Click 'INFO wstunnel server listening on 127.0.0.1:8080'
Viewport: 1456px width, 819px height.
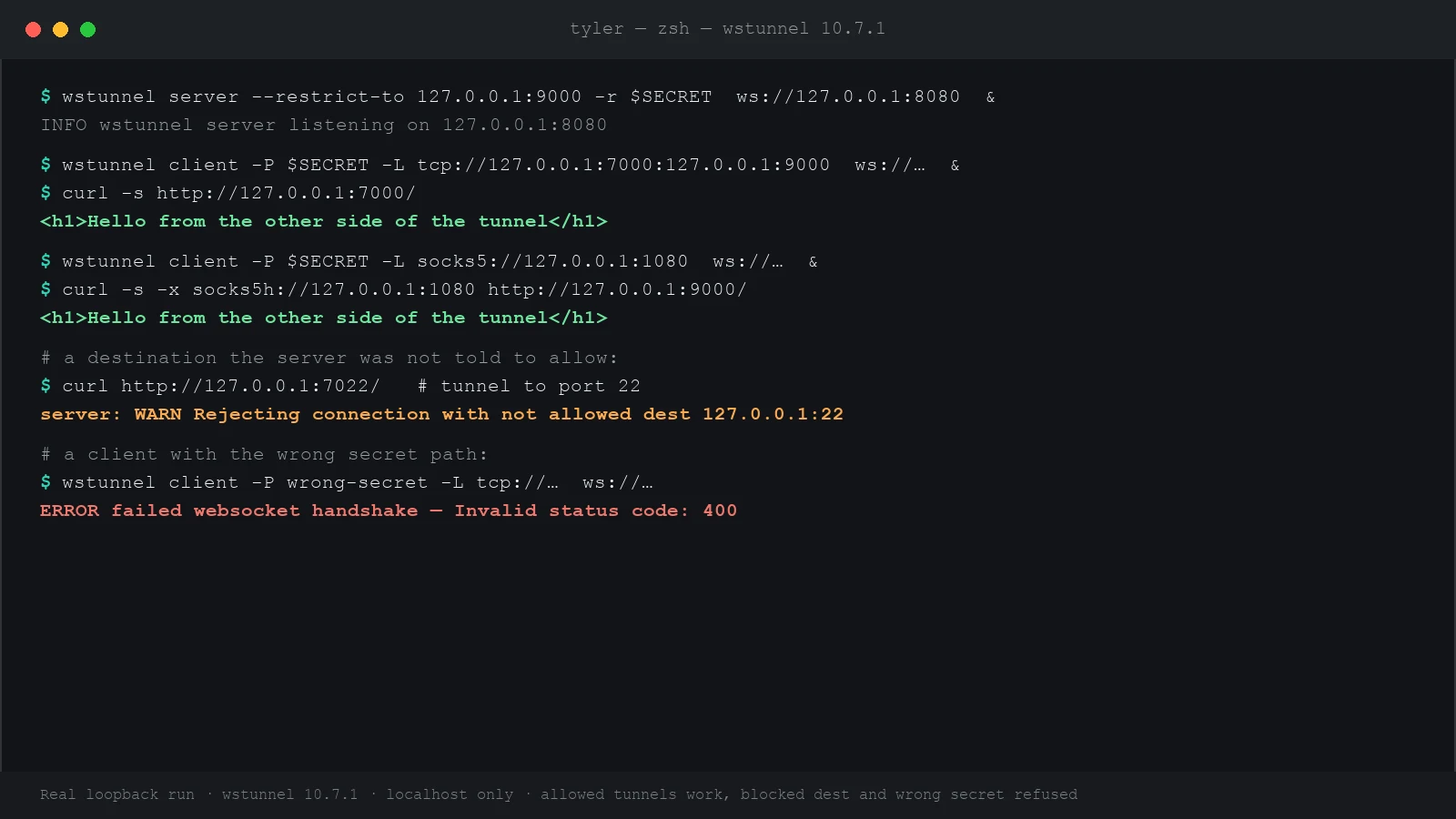pyautogui.click(x=323, y=125)
